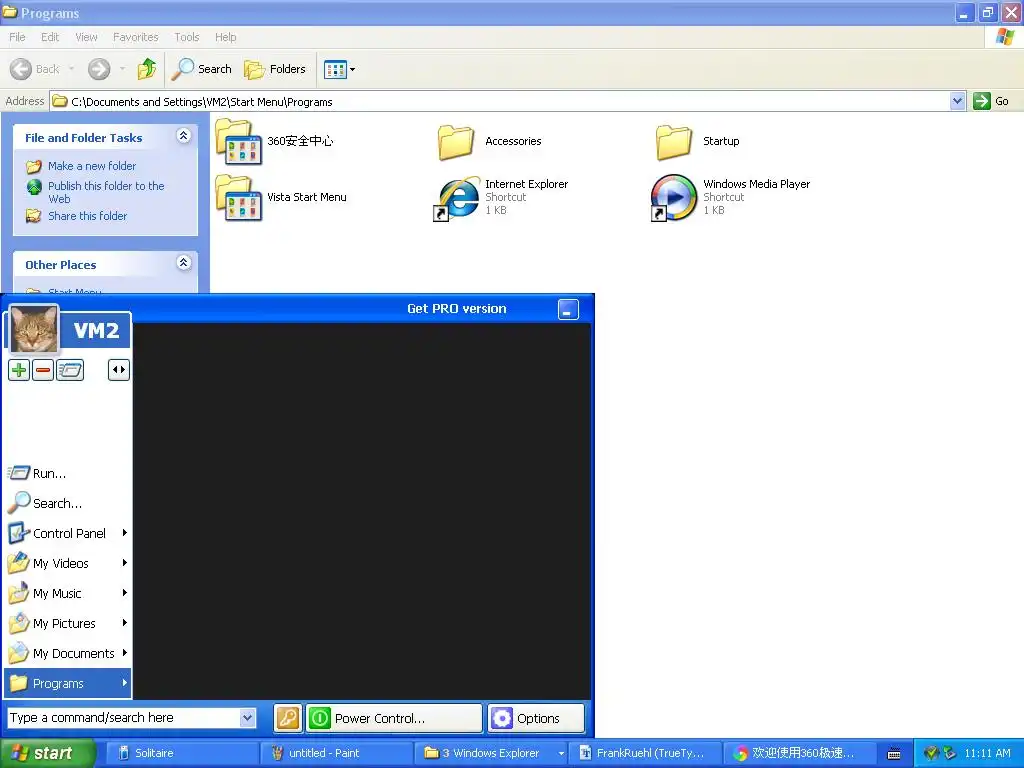Open the Tools menu

pyautogui.click(x=186, y=37)
